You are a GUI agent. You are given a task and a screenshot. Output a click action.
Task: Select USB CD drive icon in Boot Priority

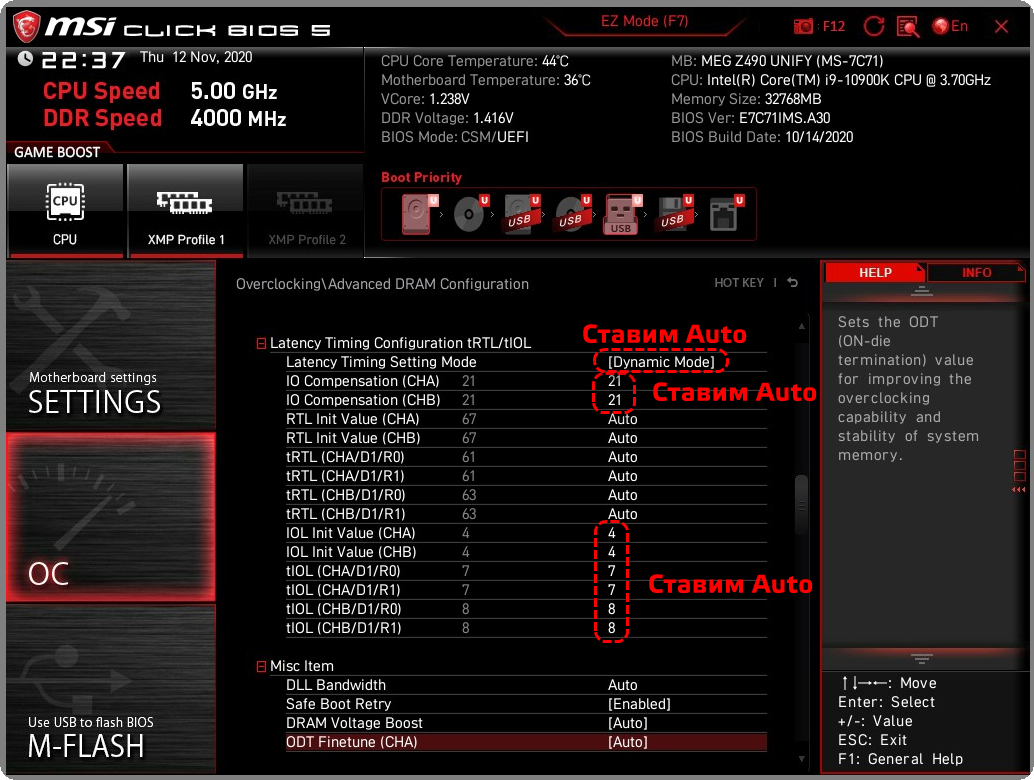coord(573,214)
